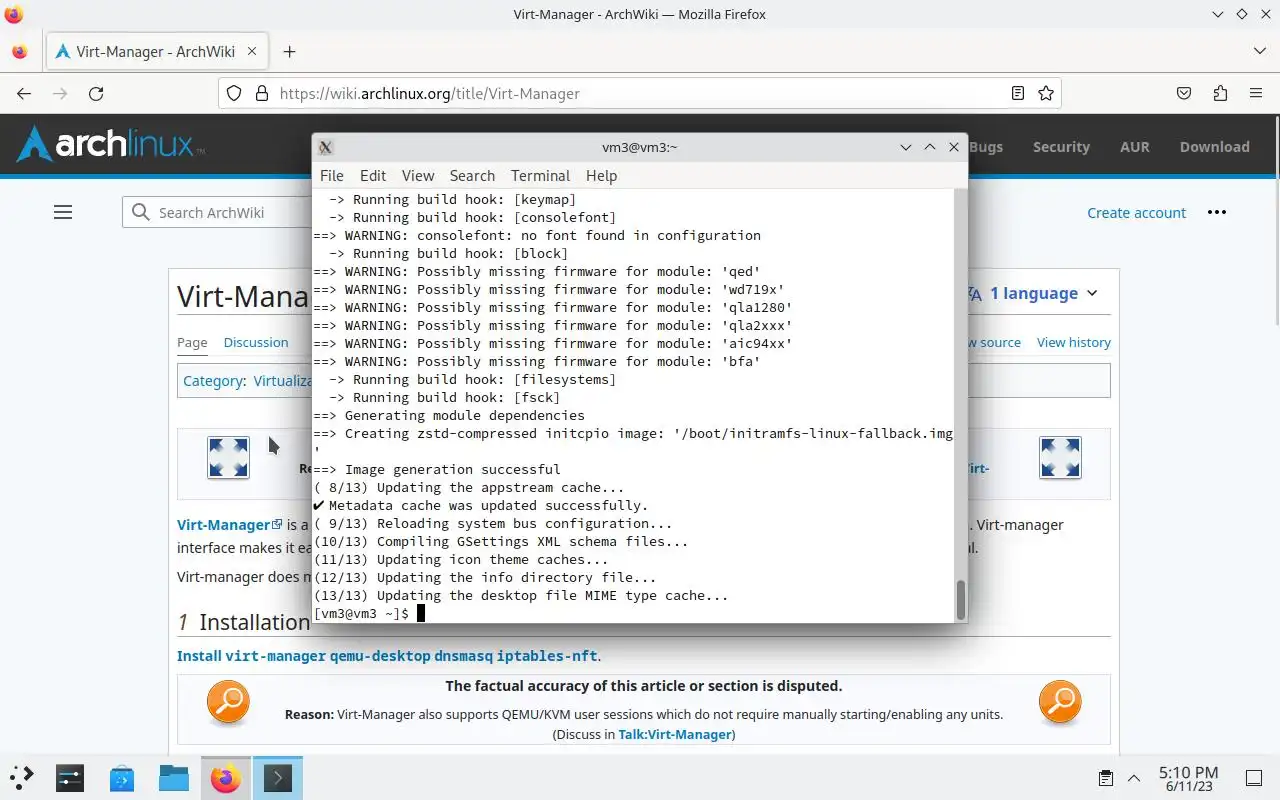Image resolution: width=1280 pixels, height=800 pixels.
Task: Open a new Firefox tab
Action: click(289, 52)
